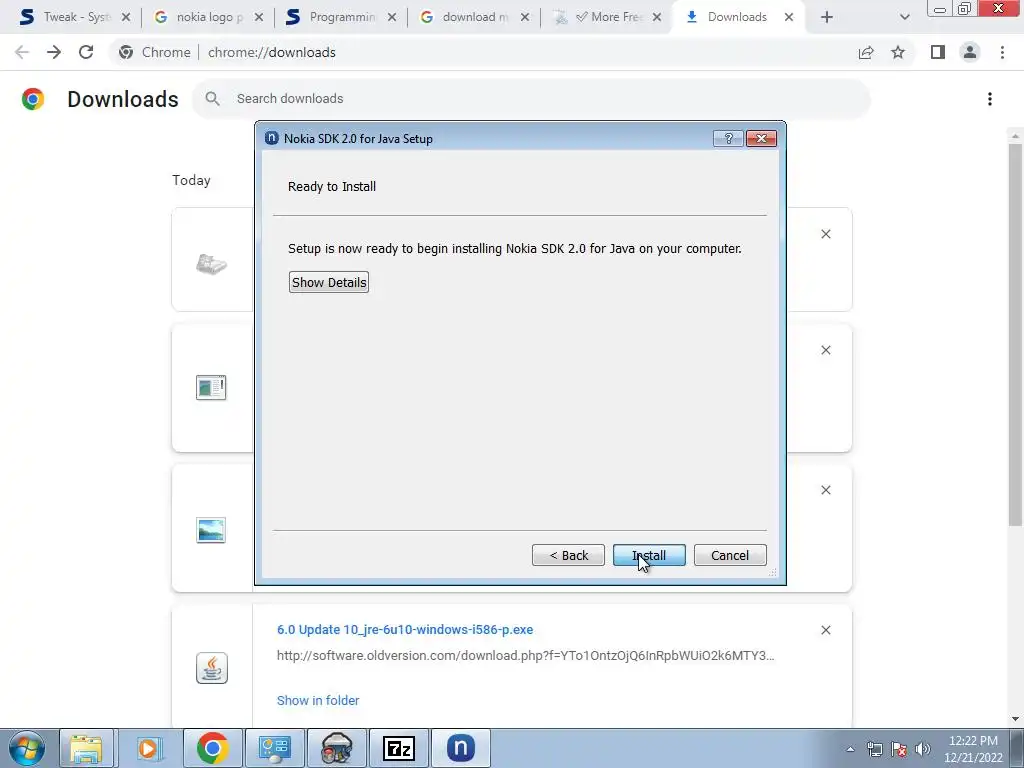Open the 7-Zip taskbar icon
This screenshot has width=1024, height=768.
[398, 748]
